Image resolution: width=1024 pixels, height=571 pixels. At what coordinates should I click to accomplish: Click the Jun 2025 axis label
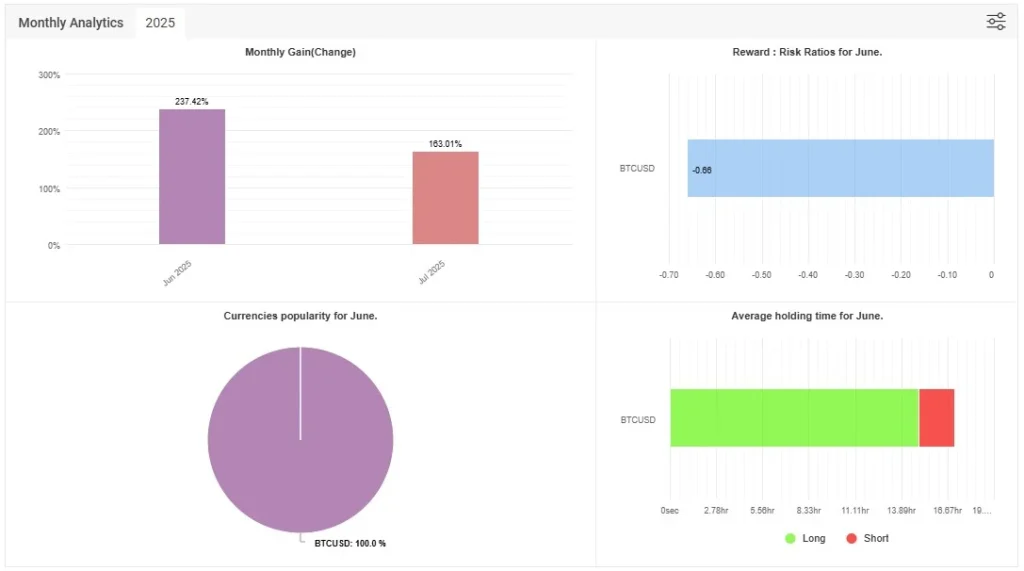(177, 272)
